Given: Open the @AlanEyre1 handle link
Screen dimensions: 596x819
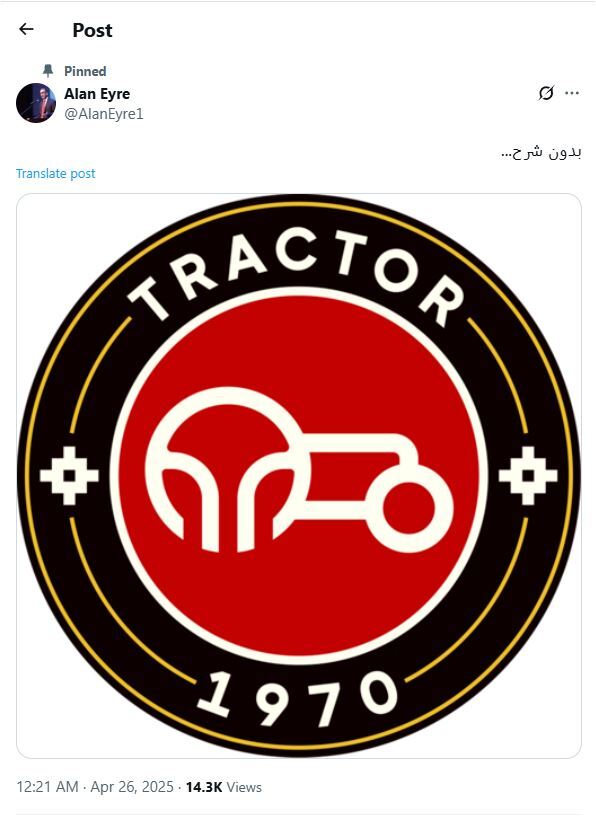Looking at the screenshot, I should coord(103,114).
